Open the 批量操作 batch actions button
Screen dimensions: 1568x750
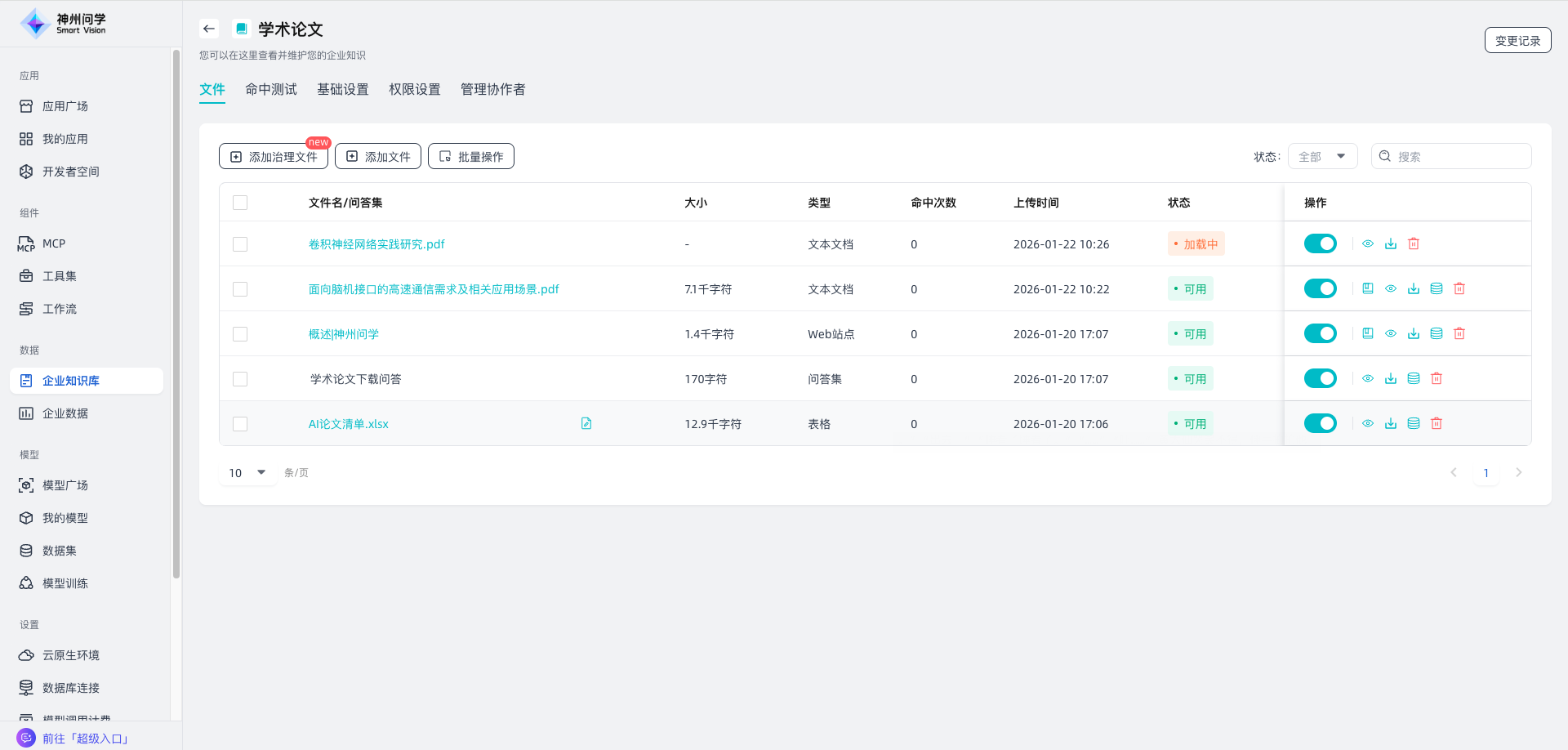click(471, 156)
